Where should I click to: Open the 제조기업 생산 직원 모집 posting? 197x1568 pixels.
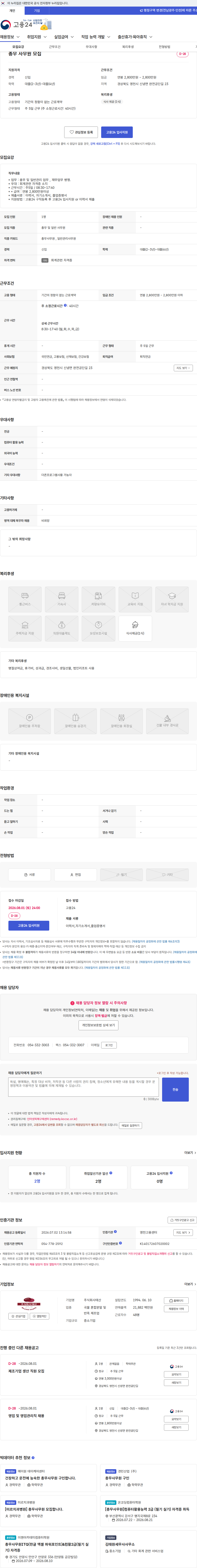26,1371
